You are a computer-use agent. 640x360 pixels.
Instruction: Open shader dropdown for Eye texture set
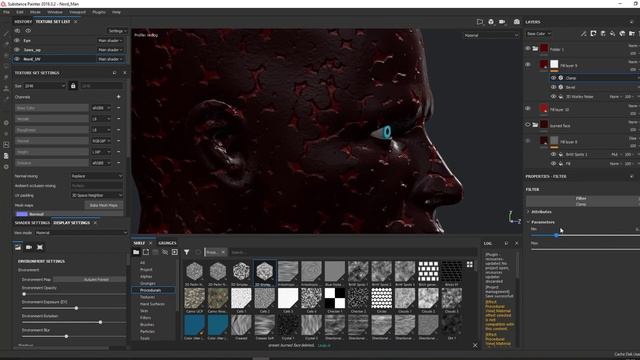point(110,40)
